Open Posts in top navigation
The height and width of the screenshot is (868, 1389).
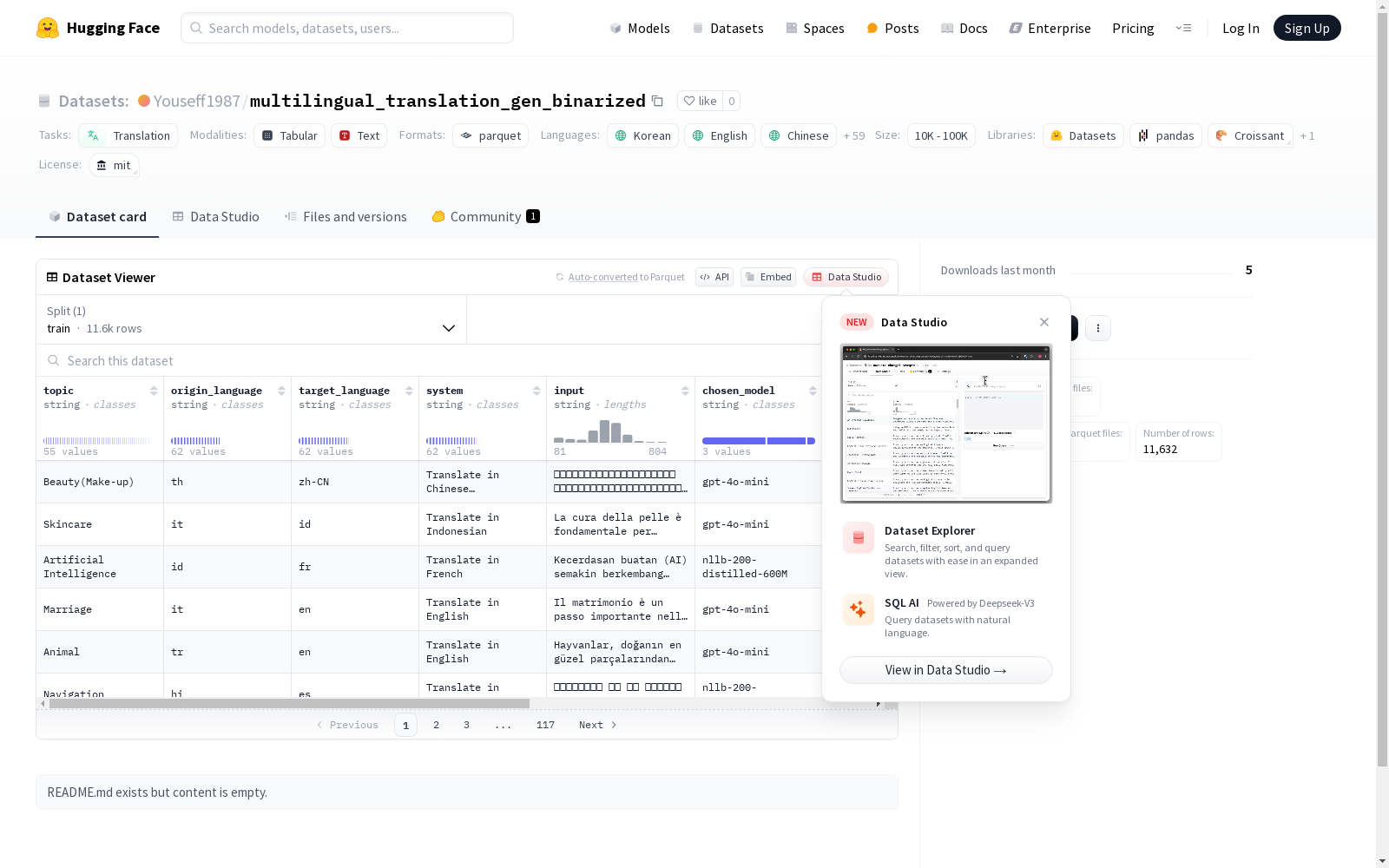coord(892,28)
